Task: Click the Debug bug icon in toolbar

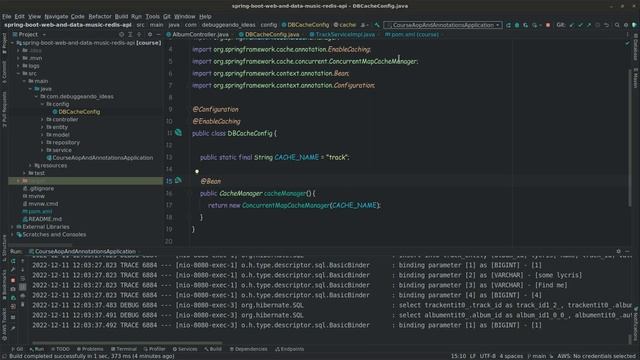Action: tap(517, 25)
